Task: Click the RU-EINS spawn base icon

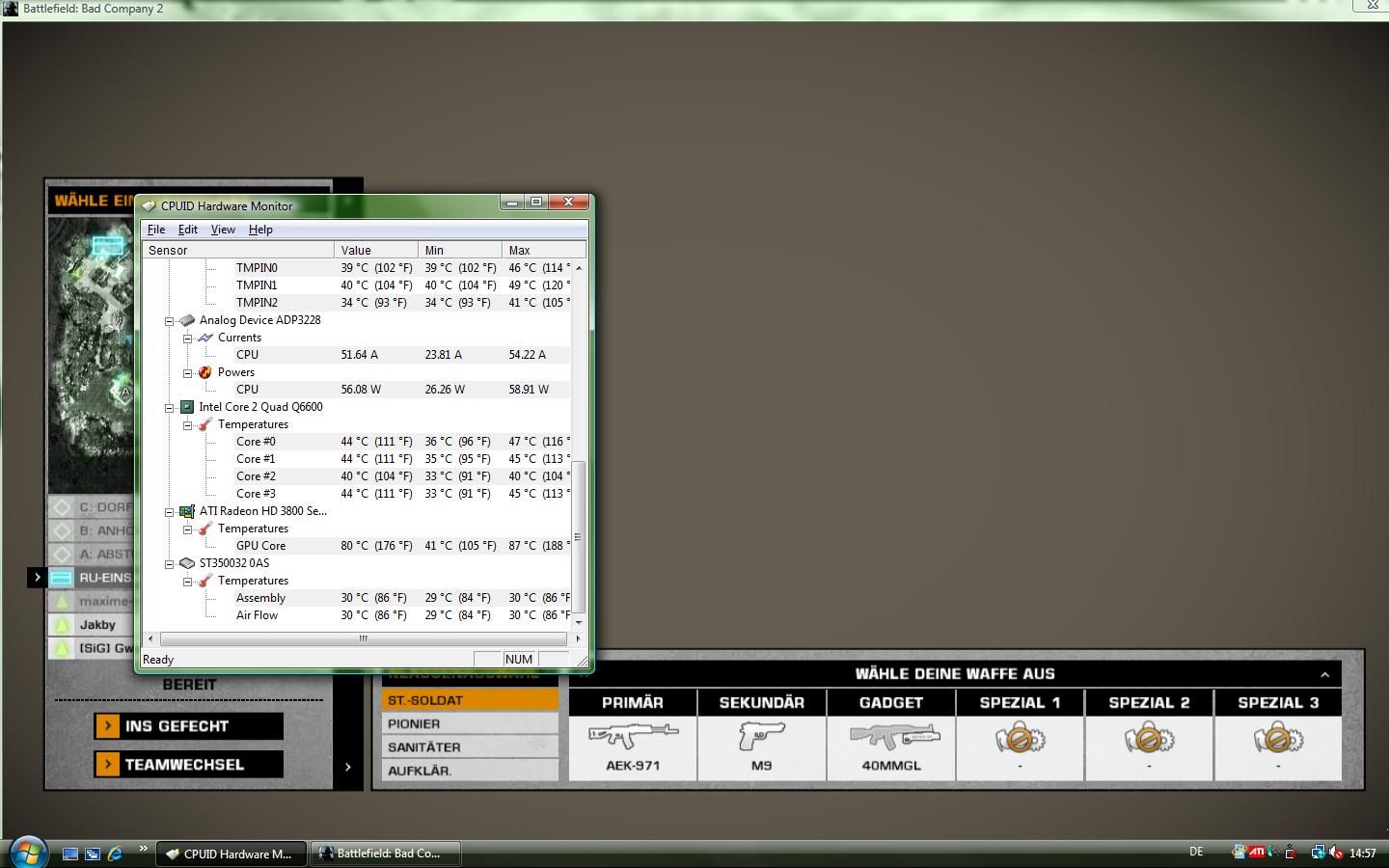Action: [x=62, y=578]
